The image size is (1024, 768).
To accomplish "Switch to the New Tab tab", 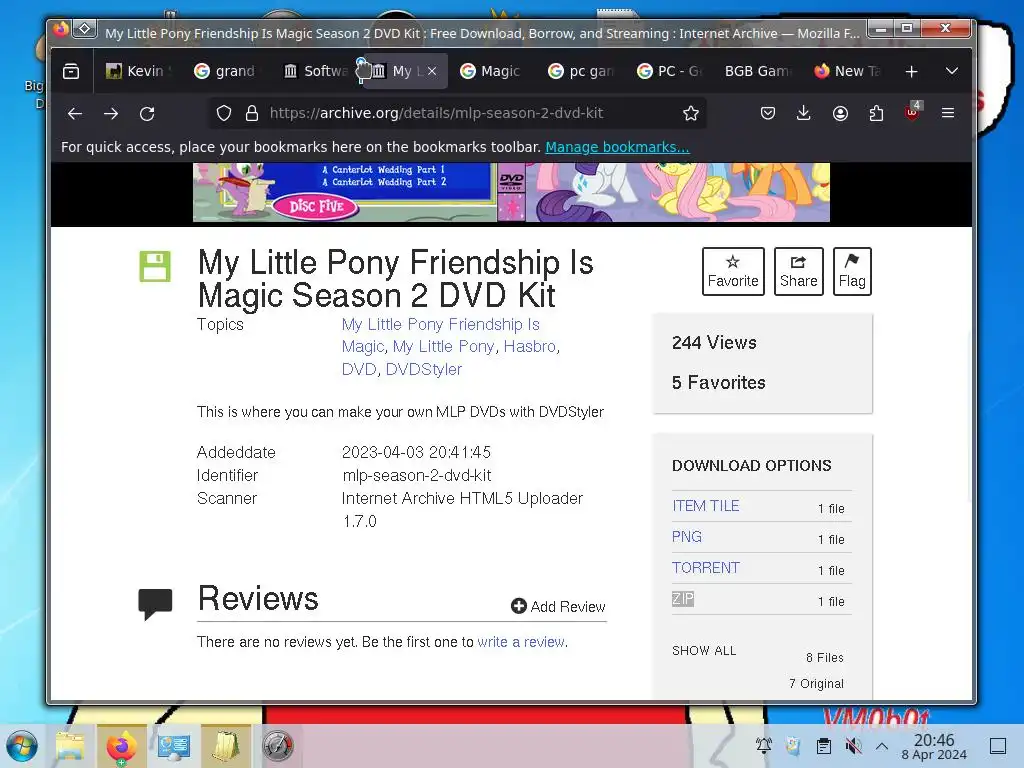I will (x=848, y=71).
